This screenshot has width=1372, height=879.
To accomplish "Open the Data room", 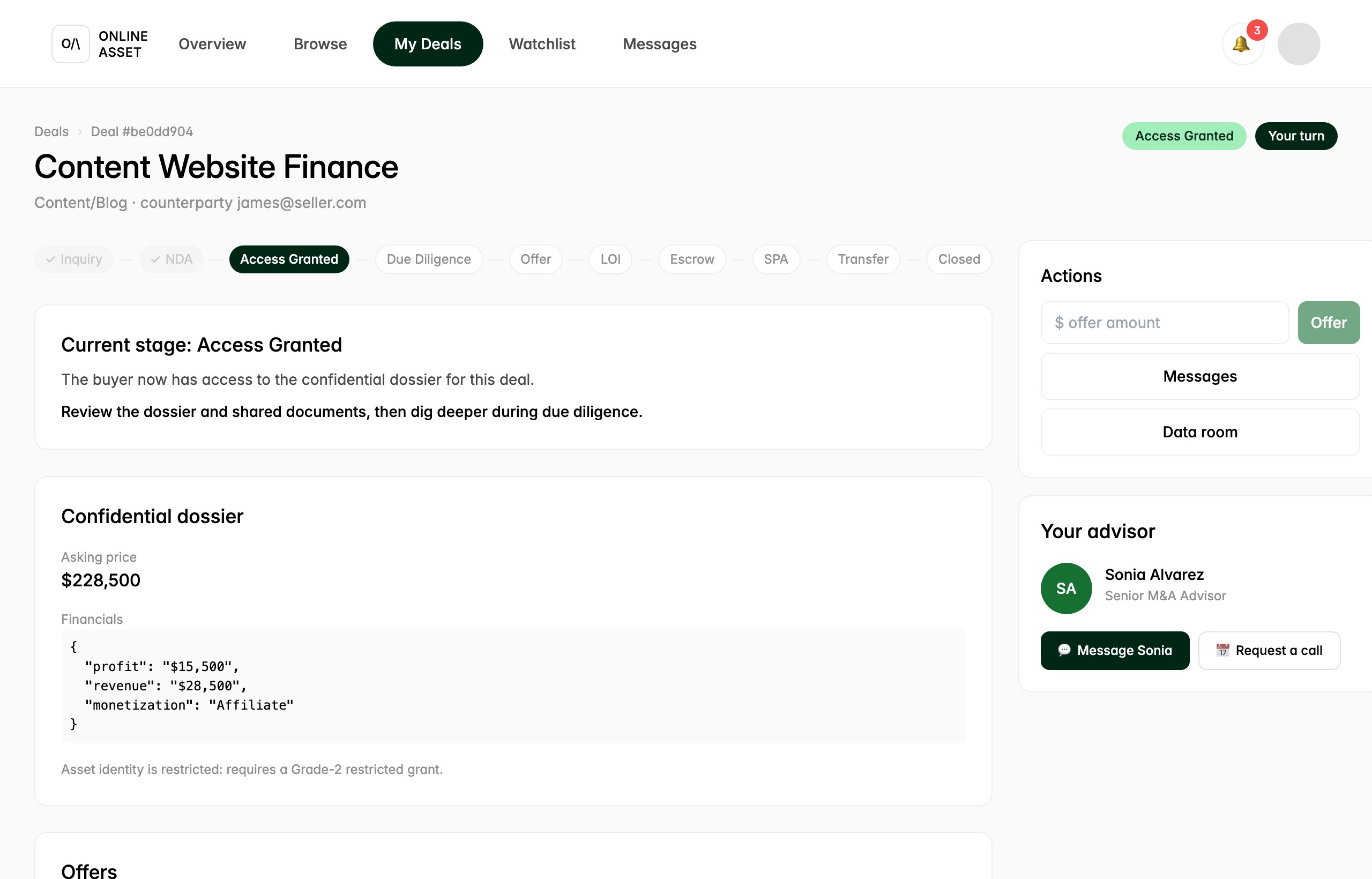I will point(1199,432).
